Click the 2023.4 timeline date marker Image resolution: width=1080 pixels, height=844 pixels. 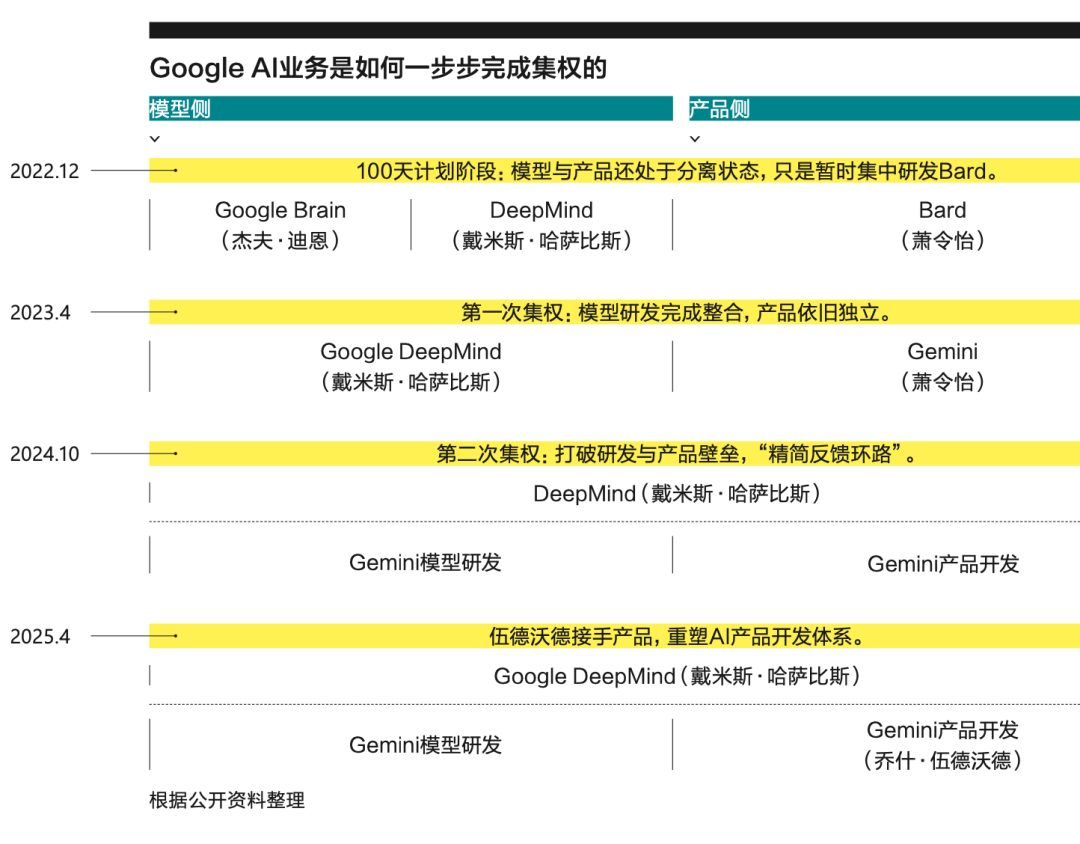pyautogui.click(x=41, y=312)
